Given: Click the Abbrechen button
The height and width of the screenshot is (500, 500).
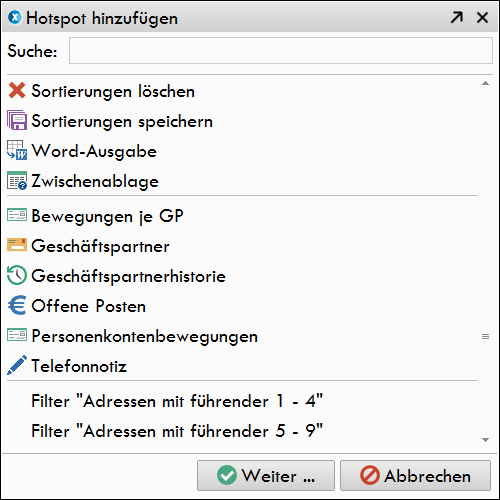Looking at the screenshot, I should click(x=415, y=476).
